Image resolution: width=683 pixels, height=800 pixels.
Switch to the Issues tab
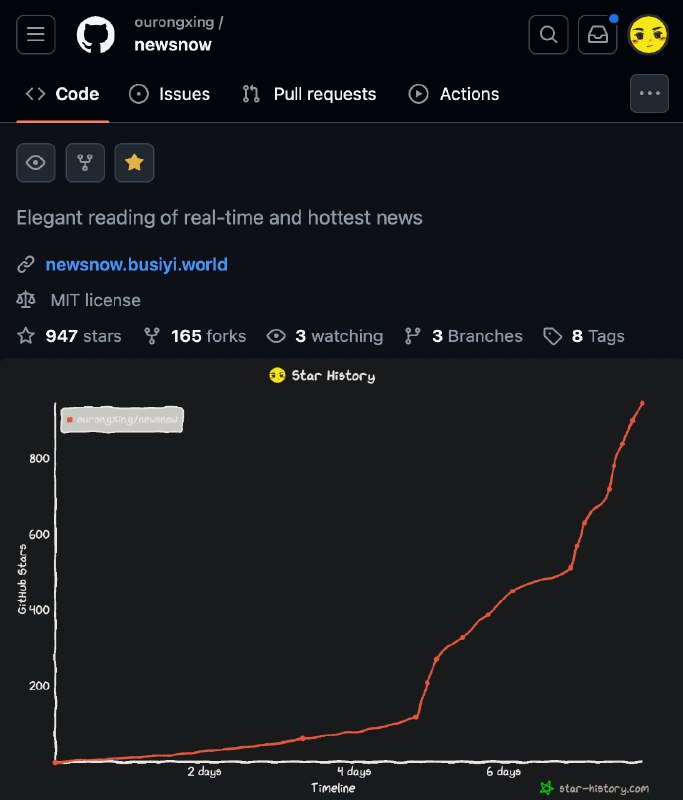(x=169, y=94)
